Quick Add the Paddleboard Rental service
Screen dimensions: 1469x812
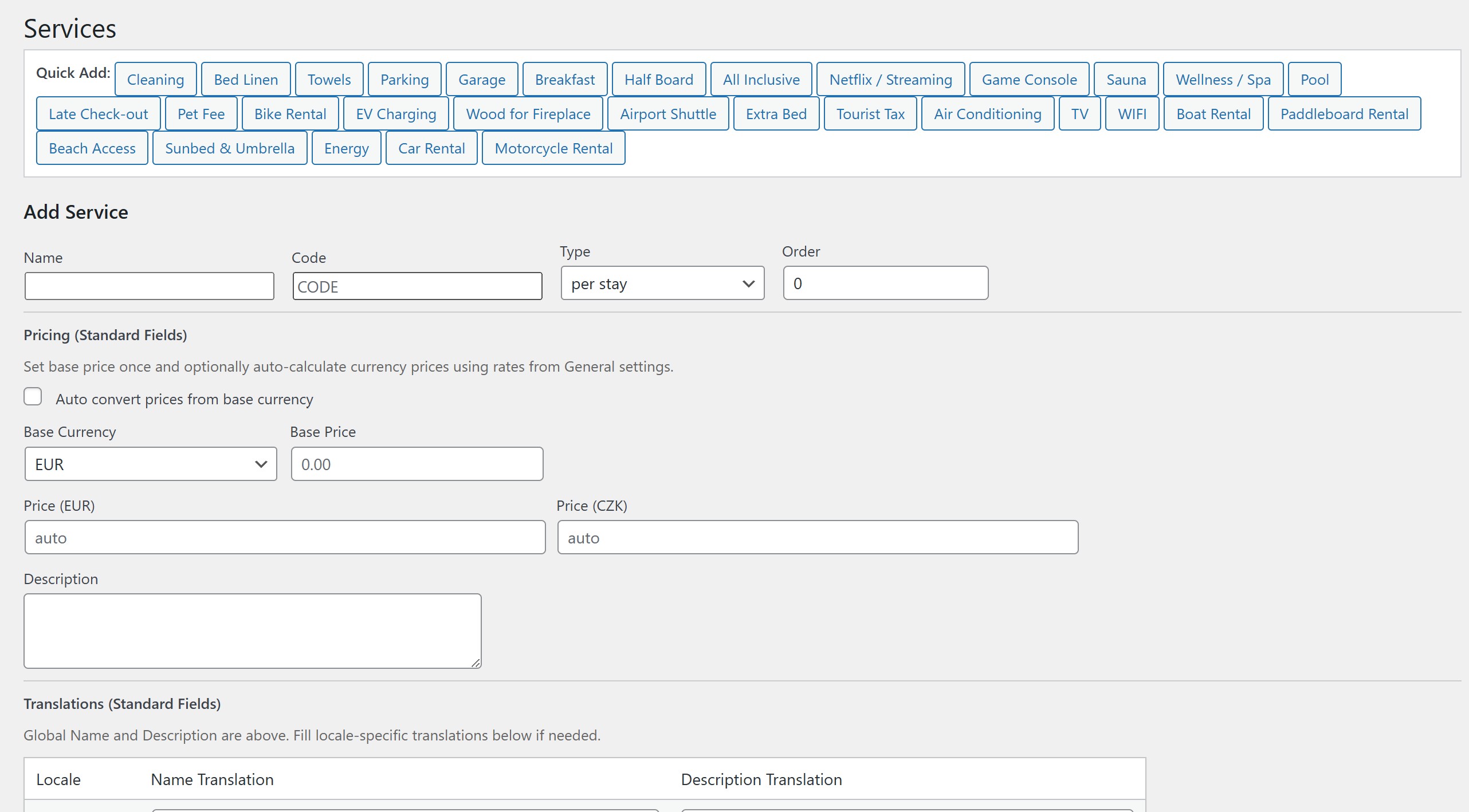coord(1345,113)
